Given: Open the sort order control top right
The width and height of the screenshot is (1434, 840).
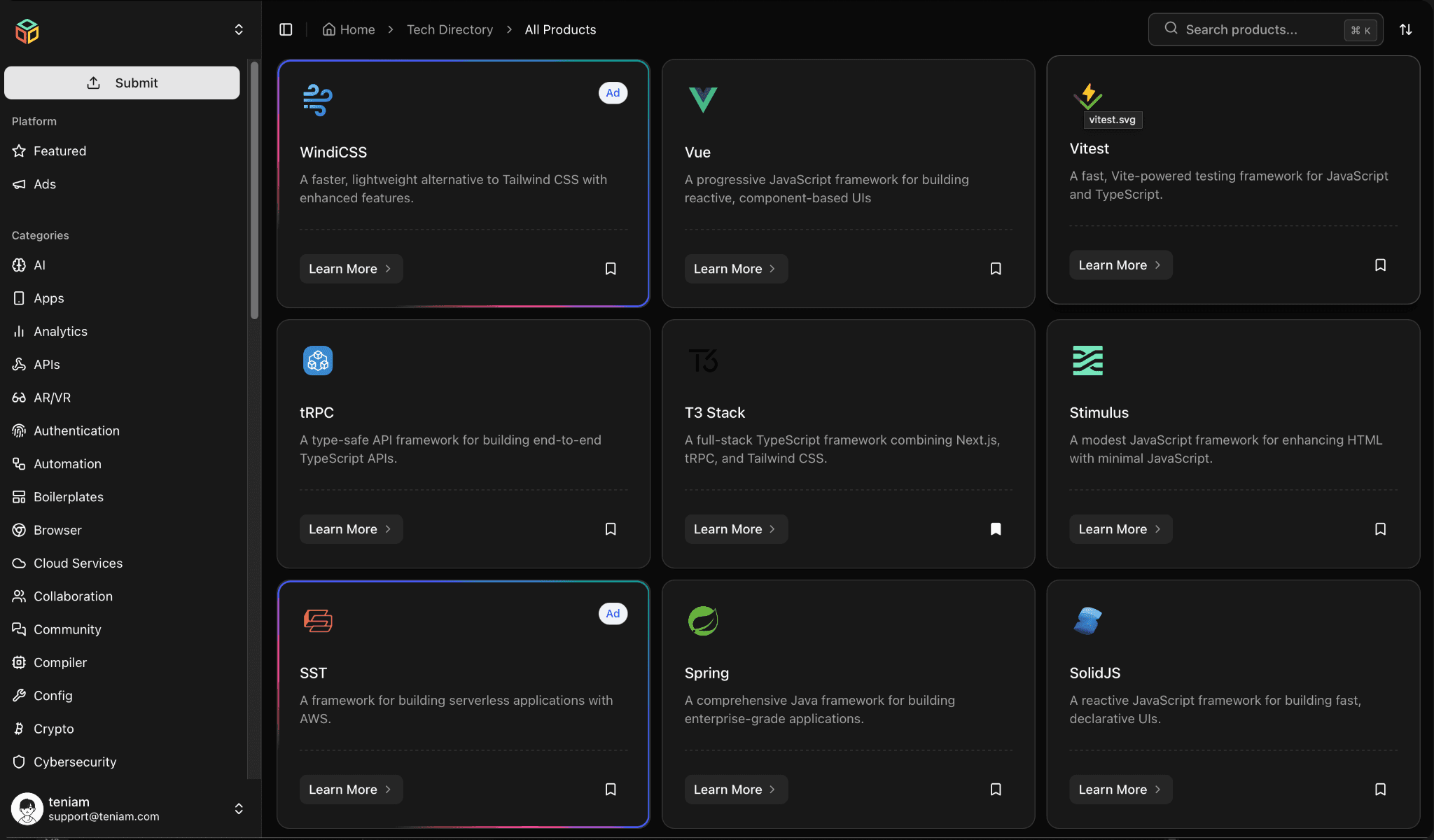Looking at the screenshot, I should point(1406,29).
